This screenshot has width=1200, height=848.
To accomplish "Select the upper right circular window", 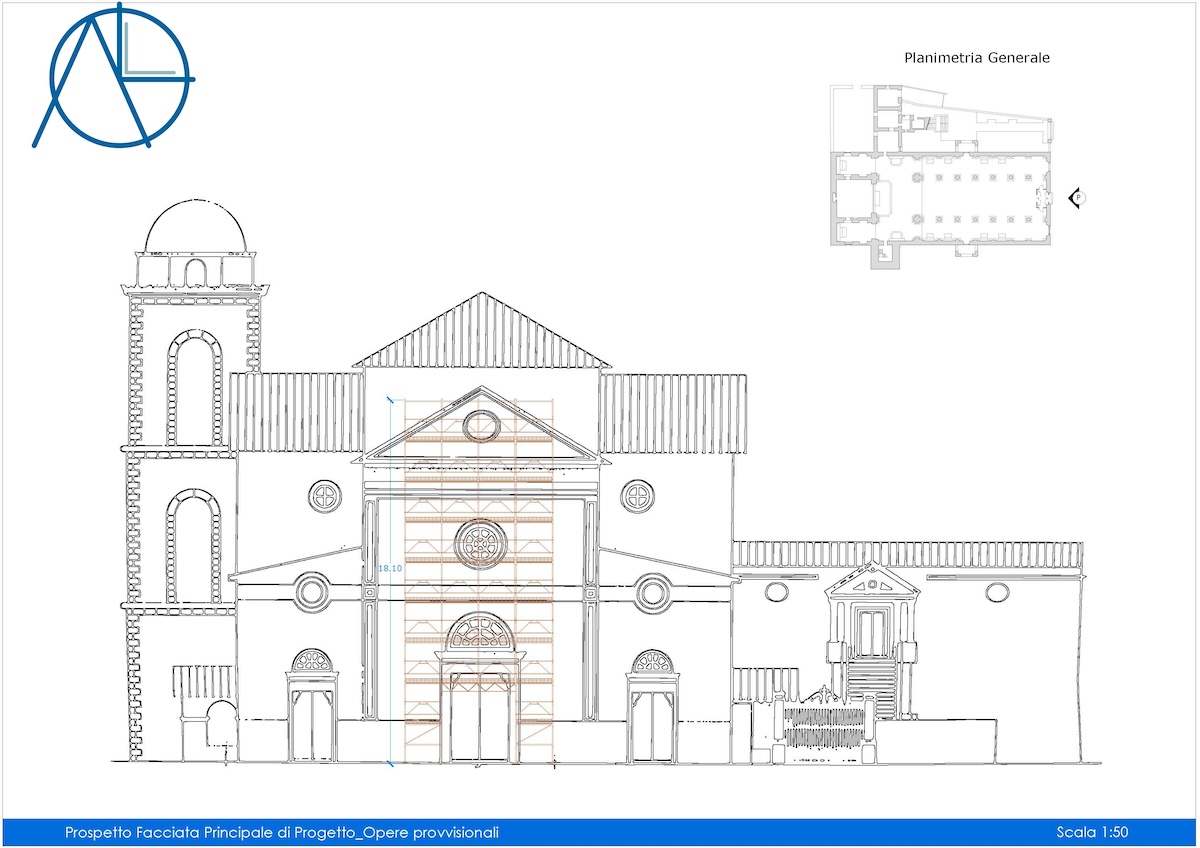I will [x=637, y=496].
